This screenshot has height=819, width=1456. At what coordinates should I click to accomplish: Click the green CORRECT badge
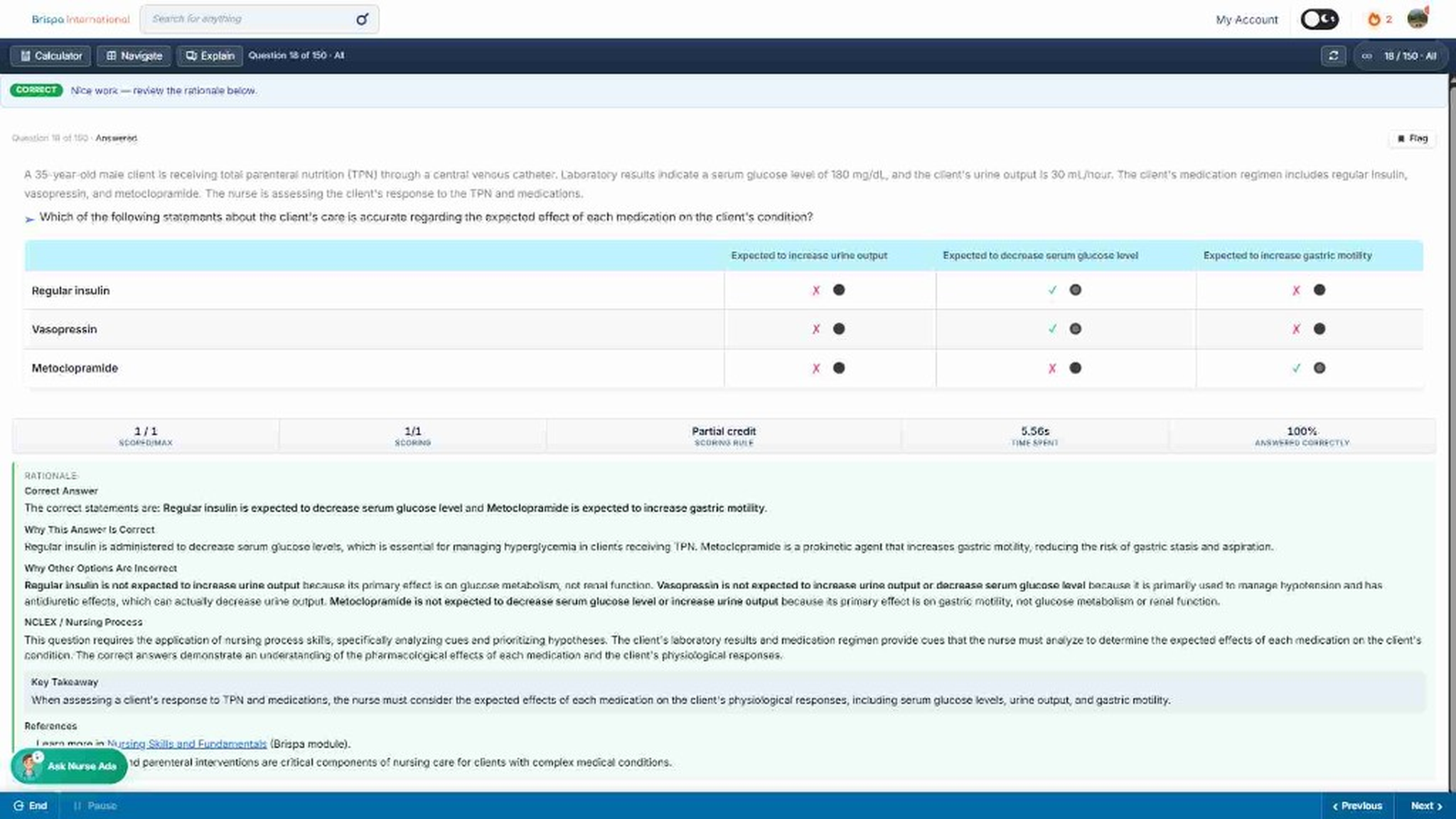click(x=36, y=90)
